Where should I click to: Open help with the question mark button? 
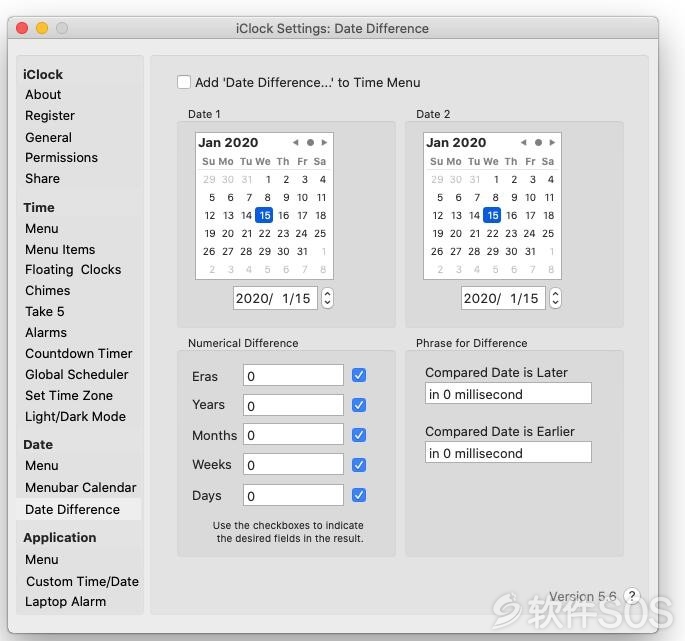point(632,595)
